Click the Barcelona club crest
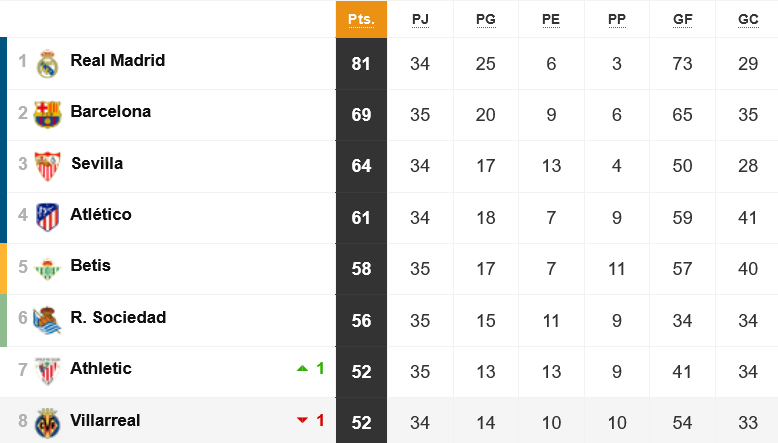The width and height of the screenshot is (778, 443). click(x=48, y=115)
